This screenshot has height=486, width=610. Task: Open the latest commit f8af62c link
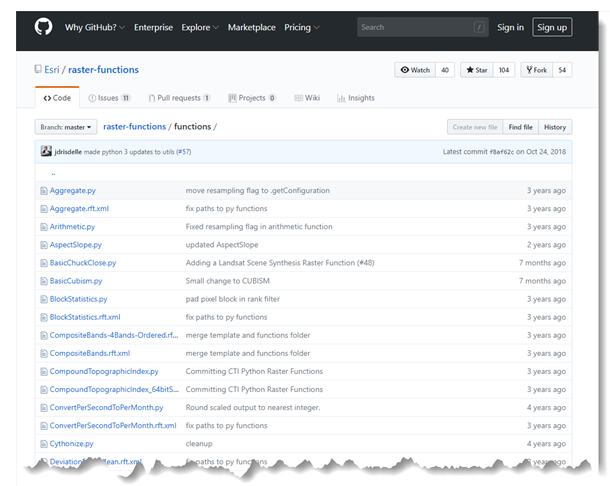[502, 152]
